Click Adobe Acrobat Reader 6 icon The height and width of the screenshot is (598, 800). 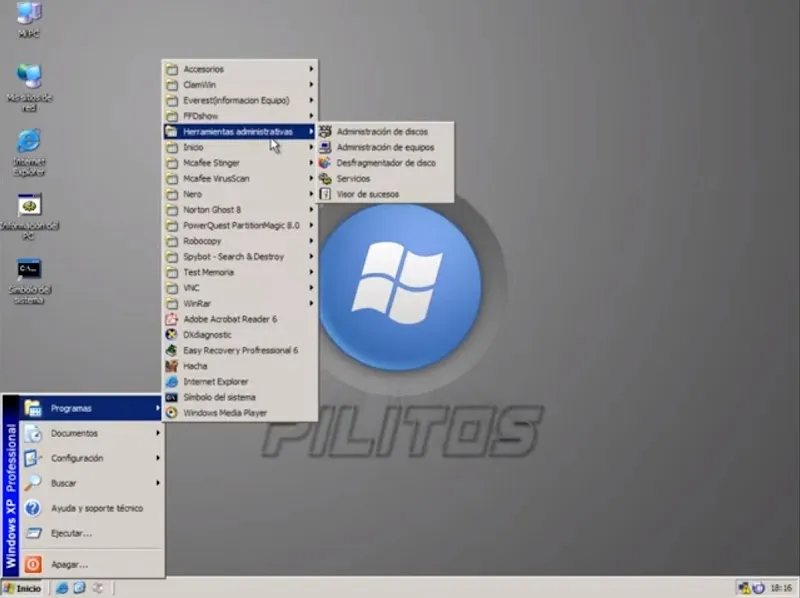coord(172,319)
